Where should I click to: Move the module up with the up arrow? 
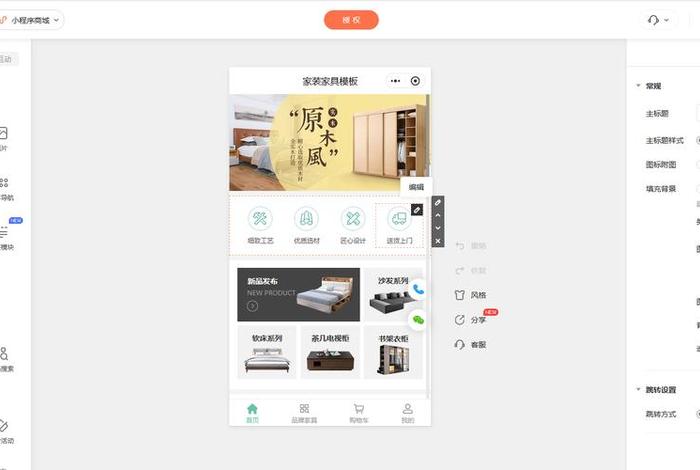coord(438,216)
